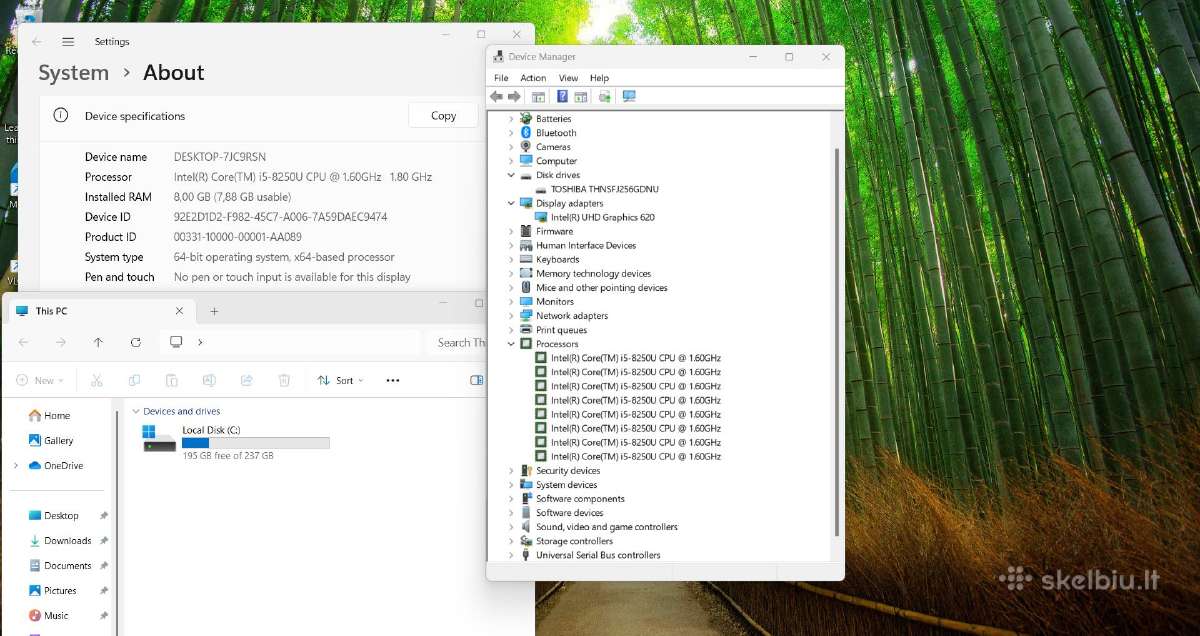This screenshot has width=1200, height=636.
Task: Click Forward arrow in Device Manager toolbar
Action: (514, 96)
